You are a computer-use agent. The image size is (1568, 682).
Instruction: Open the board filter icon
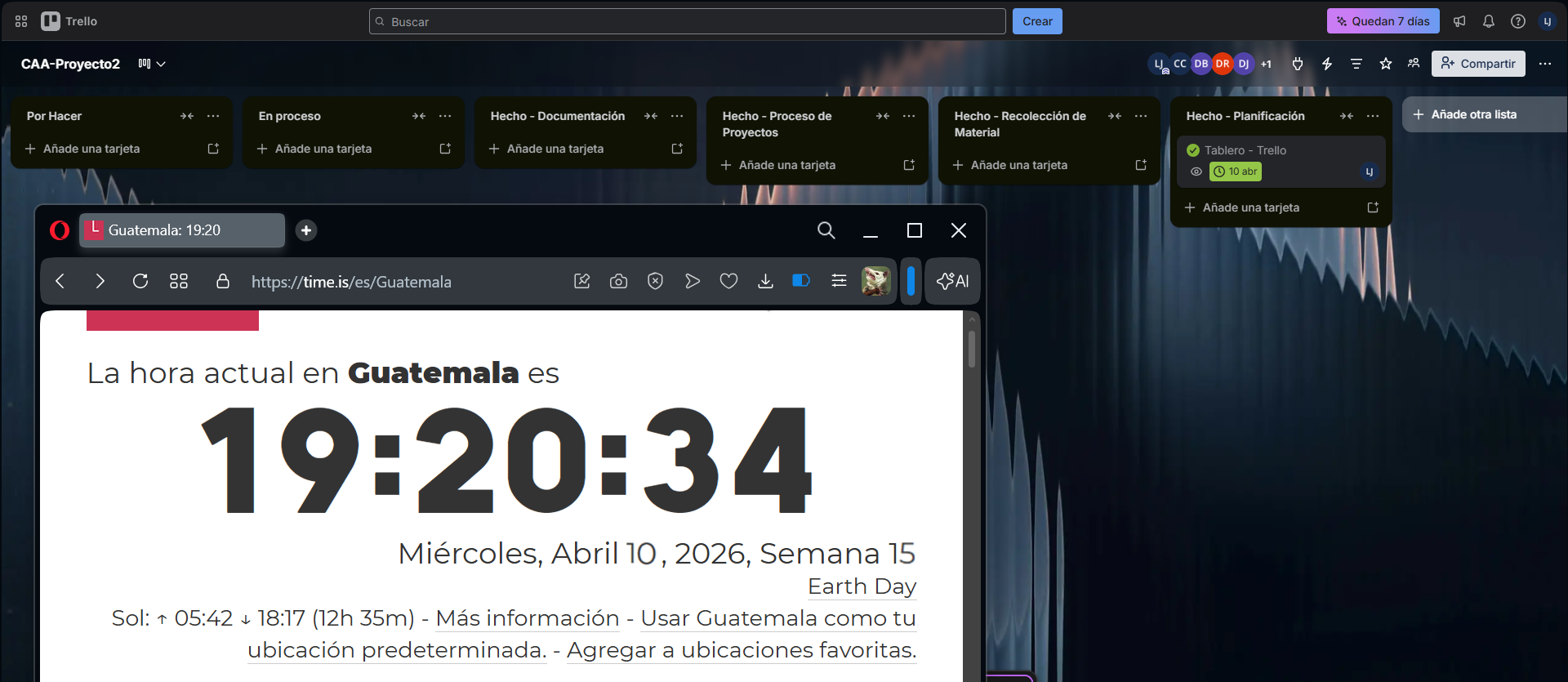1356,64
